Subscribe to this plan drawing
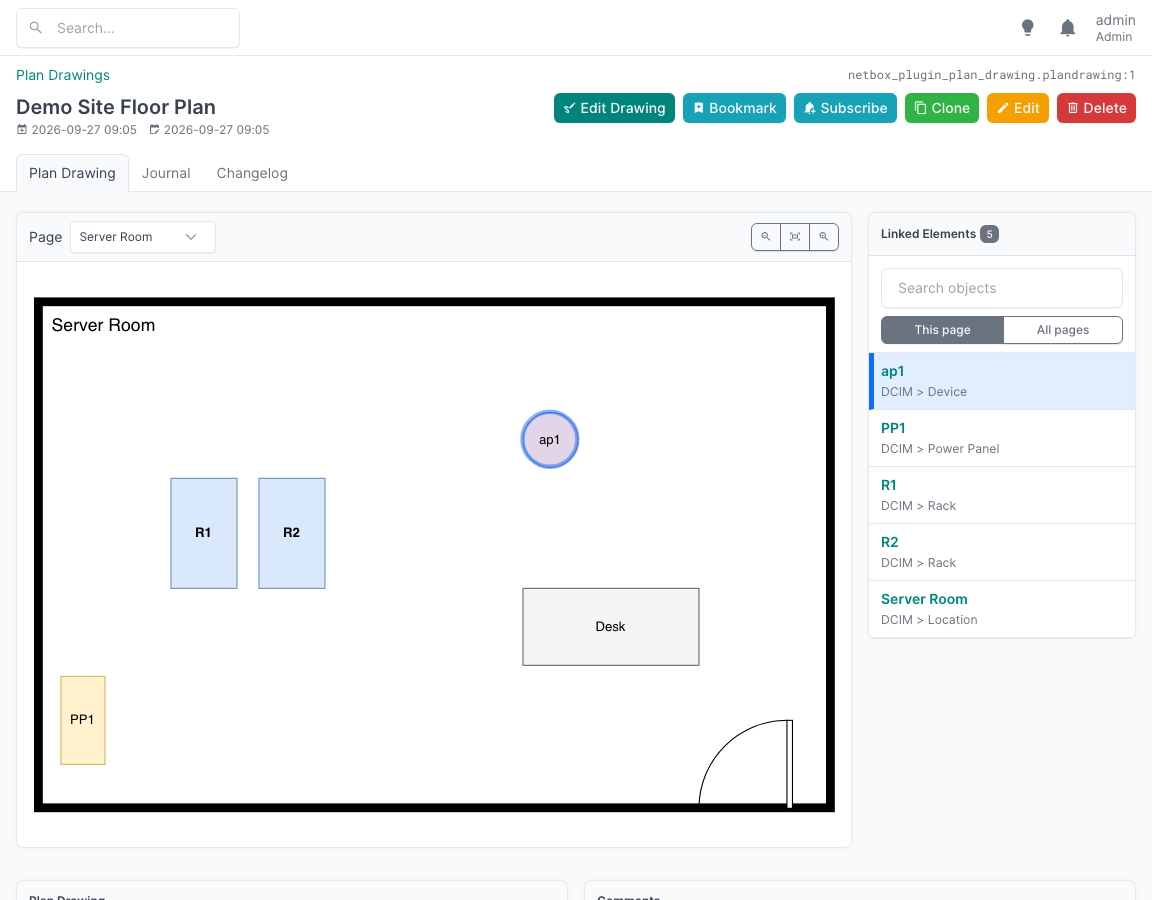Image resolution: width=1152 pixels, height=900 pixels. [845, 108]
